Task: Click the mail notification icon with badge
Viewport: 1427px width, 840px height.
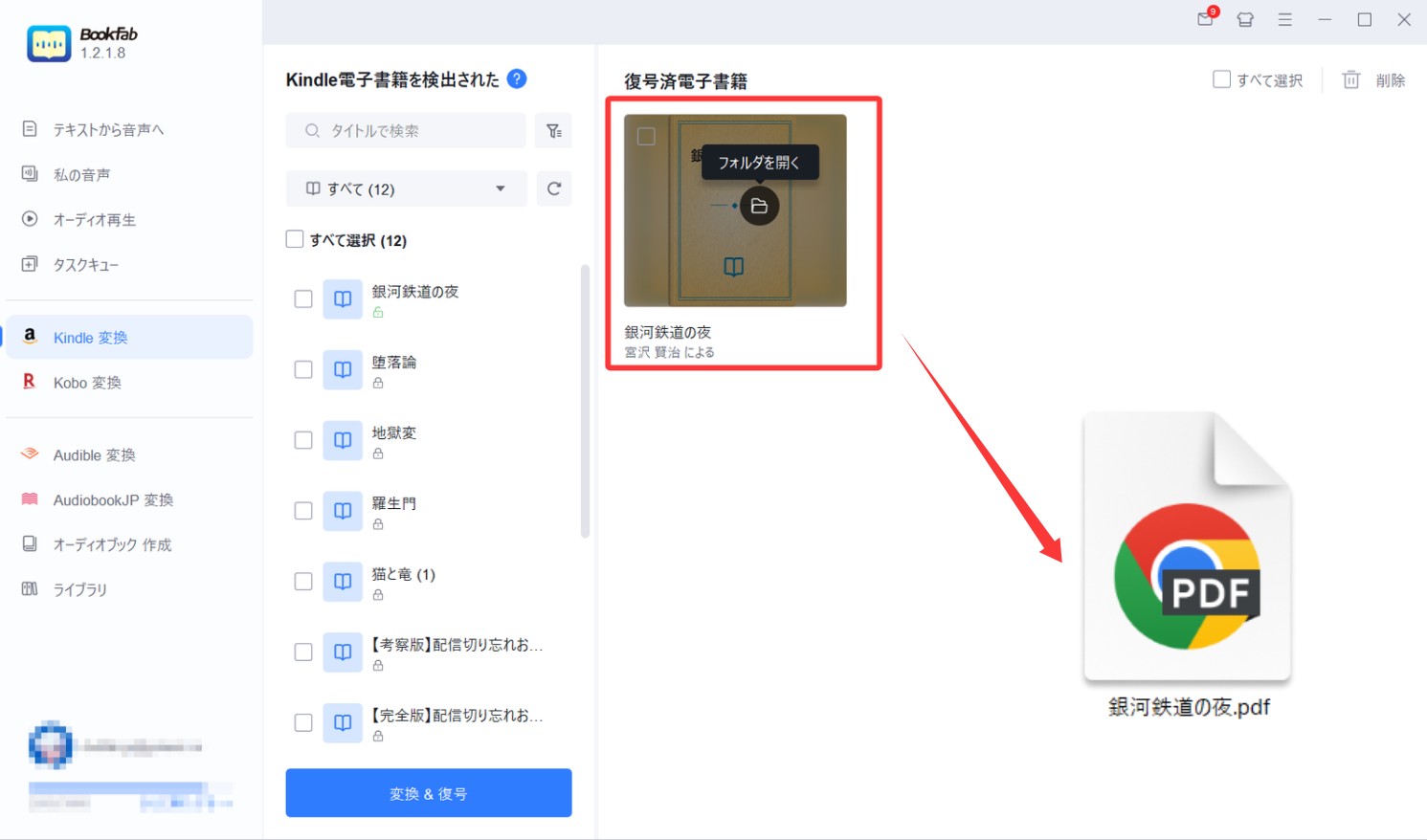Action: [x=1205, y=19]
